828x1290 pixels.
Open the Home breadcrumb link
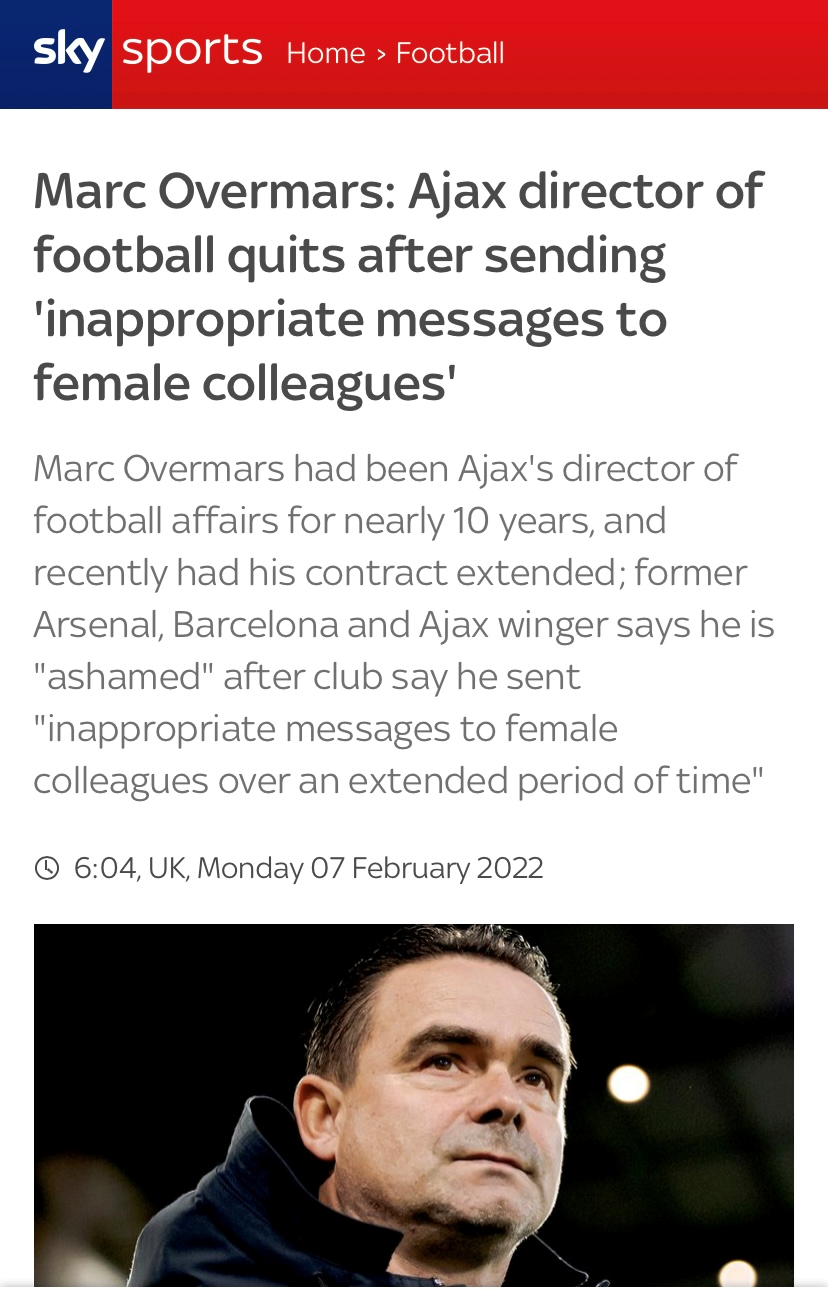326,53
